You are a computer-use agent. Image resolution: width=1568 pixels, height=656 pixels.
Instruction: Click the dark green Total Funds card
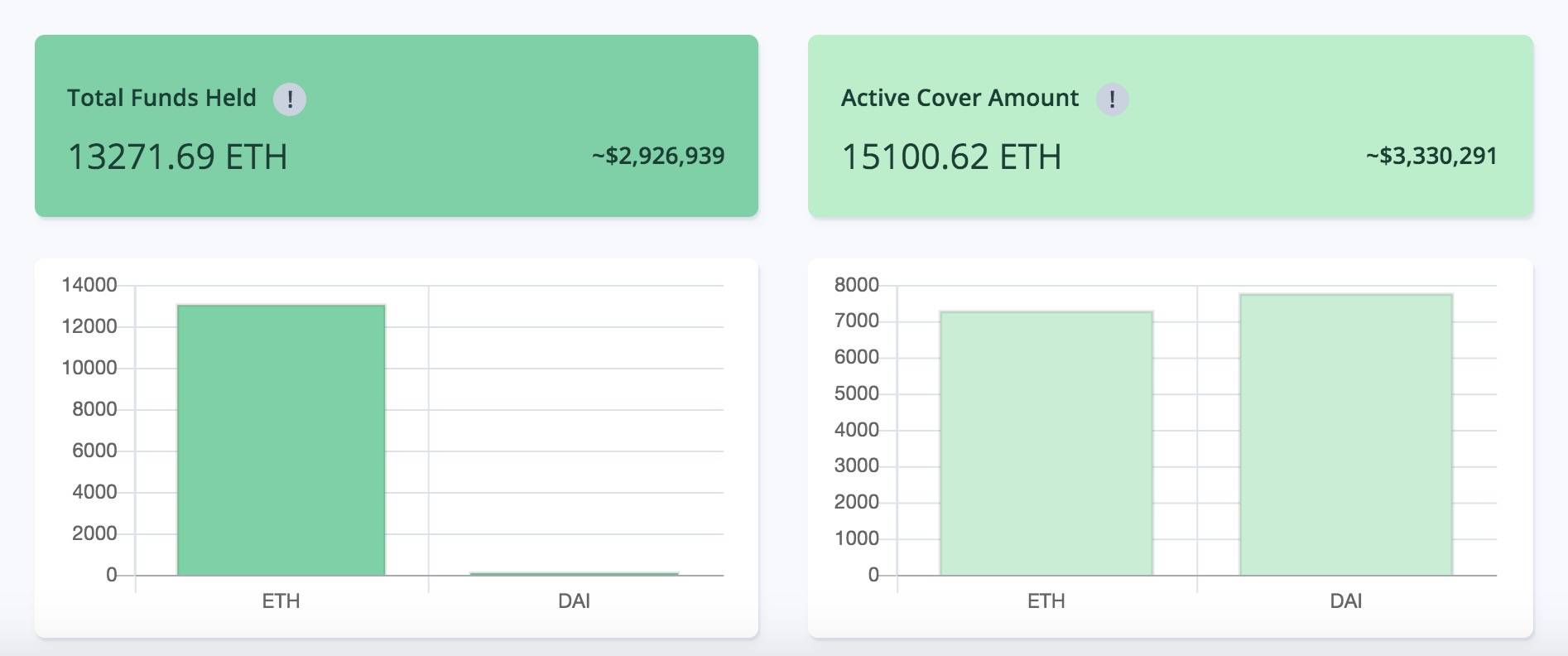(x=397, y=126)
